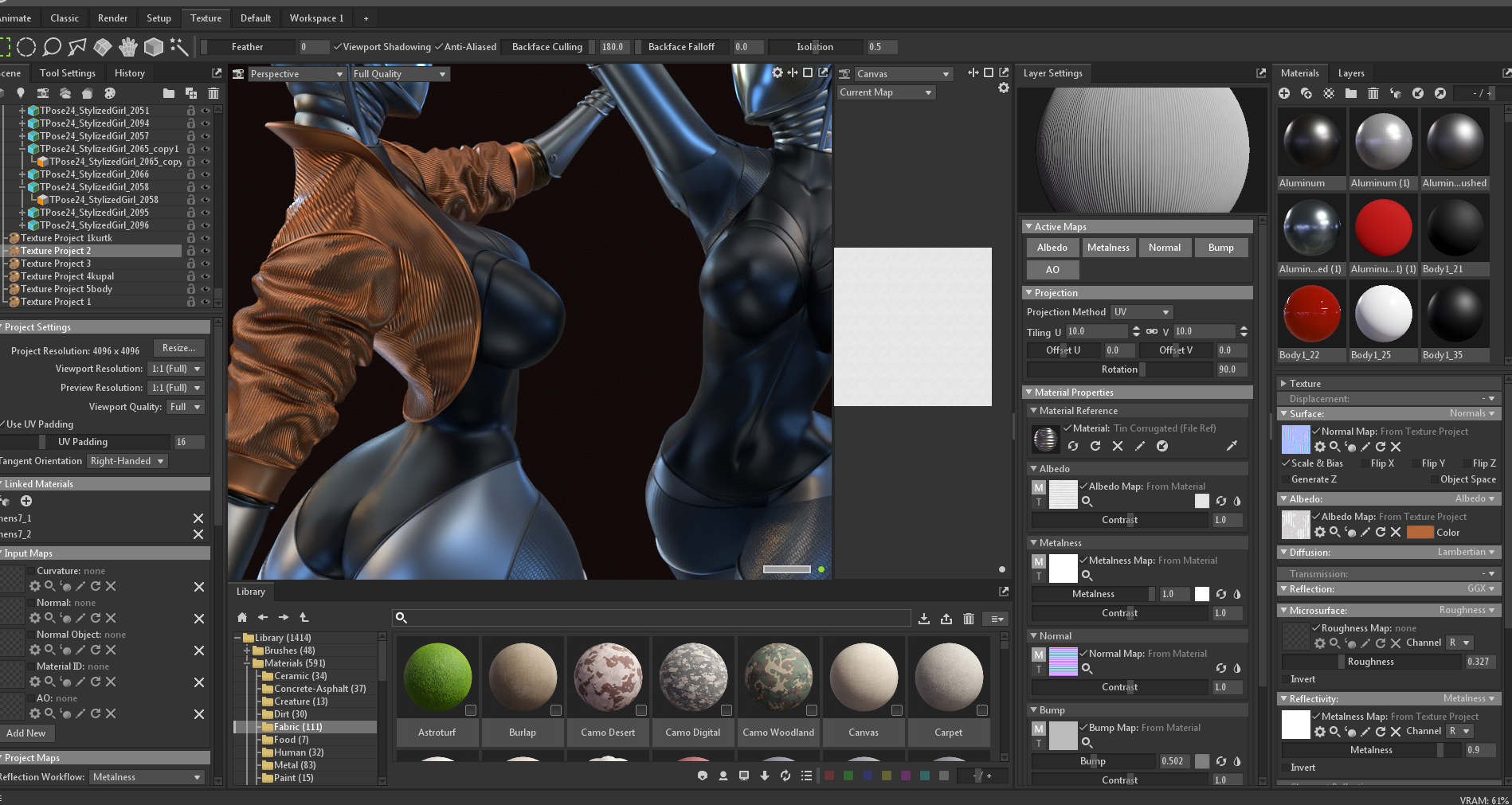1512x805 pixels.
Task: Click the orange Albedo Color swatch
Action: (1420, 533)
